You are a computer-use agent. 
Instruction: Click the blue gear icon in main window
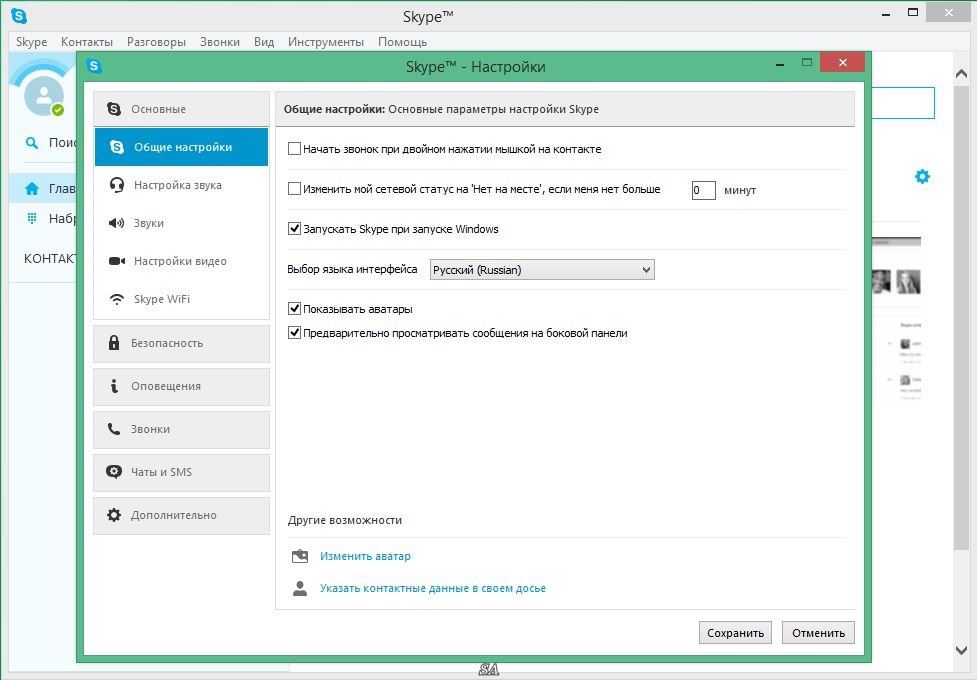click(922, 176)
